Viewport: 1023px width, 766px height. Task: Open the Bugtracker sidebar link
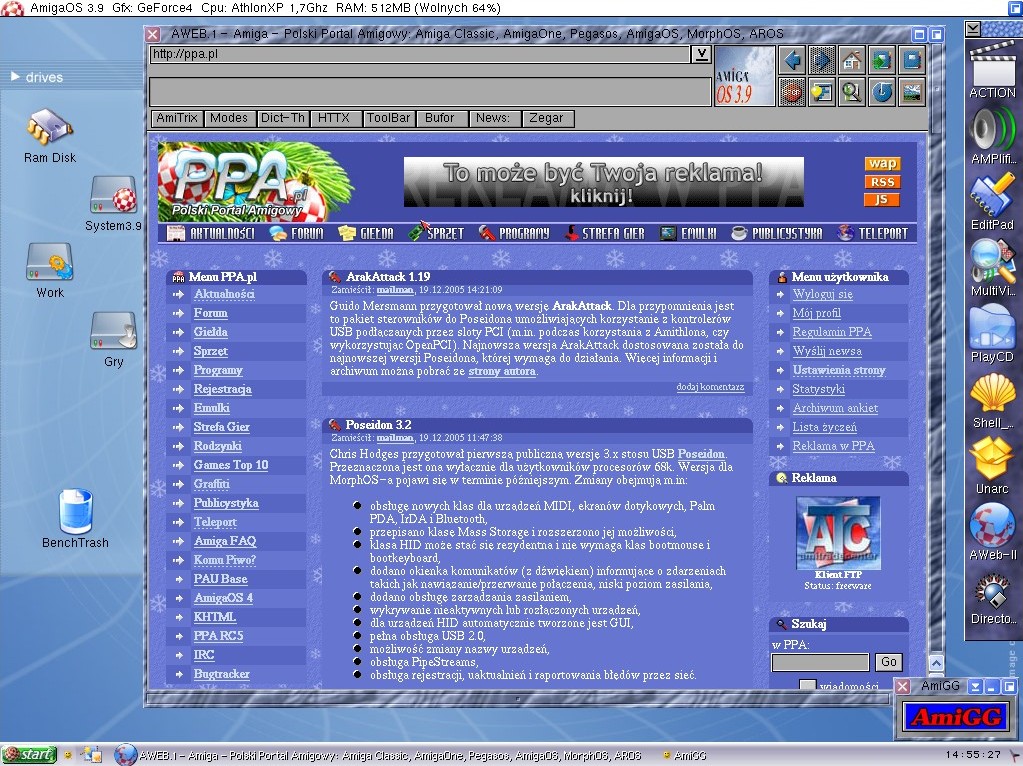pos(221,674)
